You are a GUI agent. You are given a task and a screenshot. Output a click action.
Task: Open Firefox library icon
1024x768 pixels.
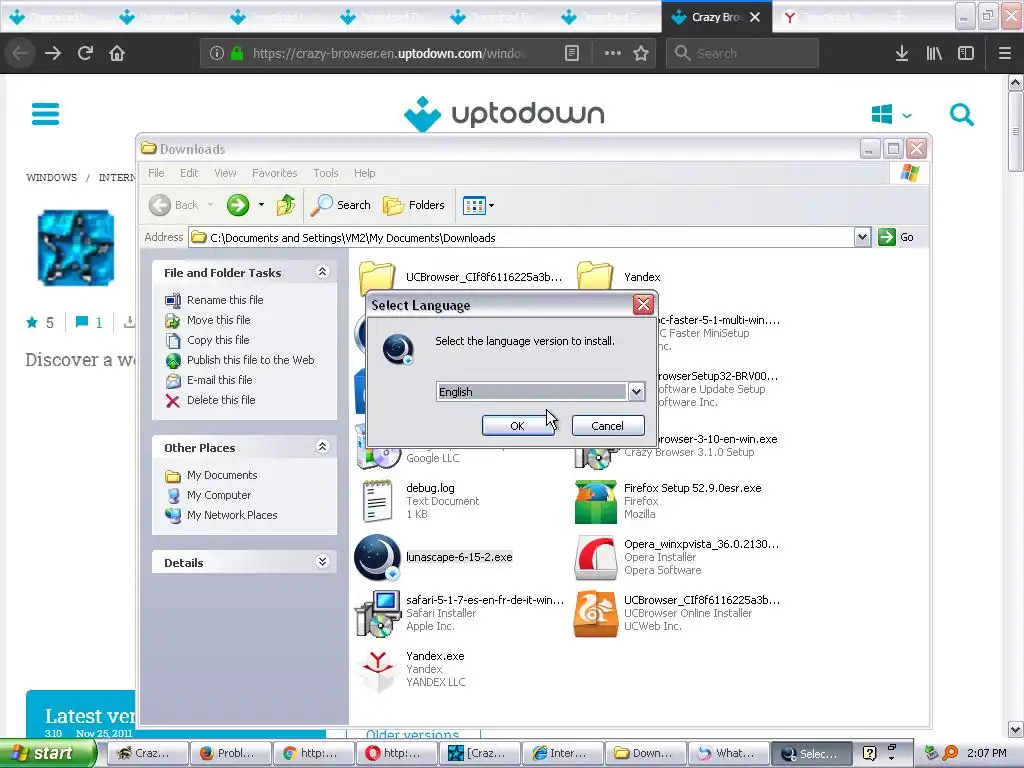(x=934, y=53)
